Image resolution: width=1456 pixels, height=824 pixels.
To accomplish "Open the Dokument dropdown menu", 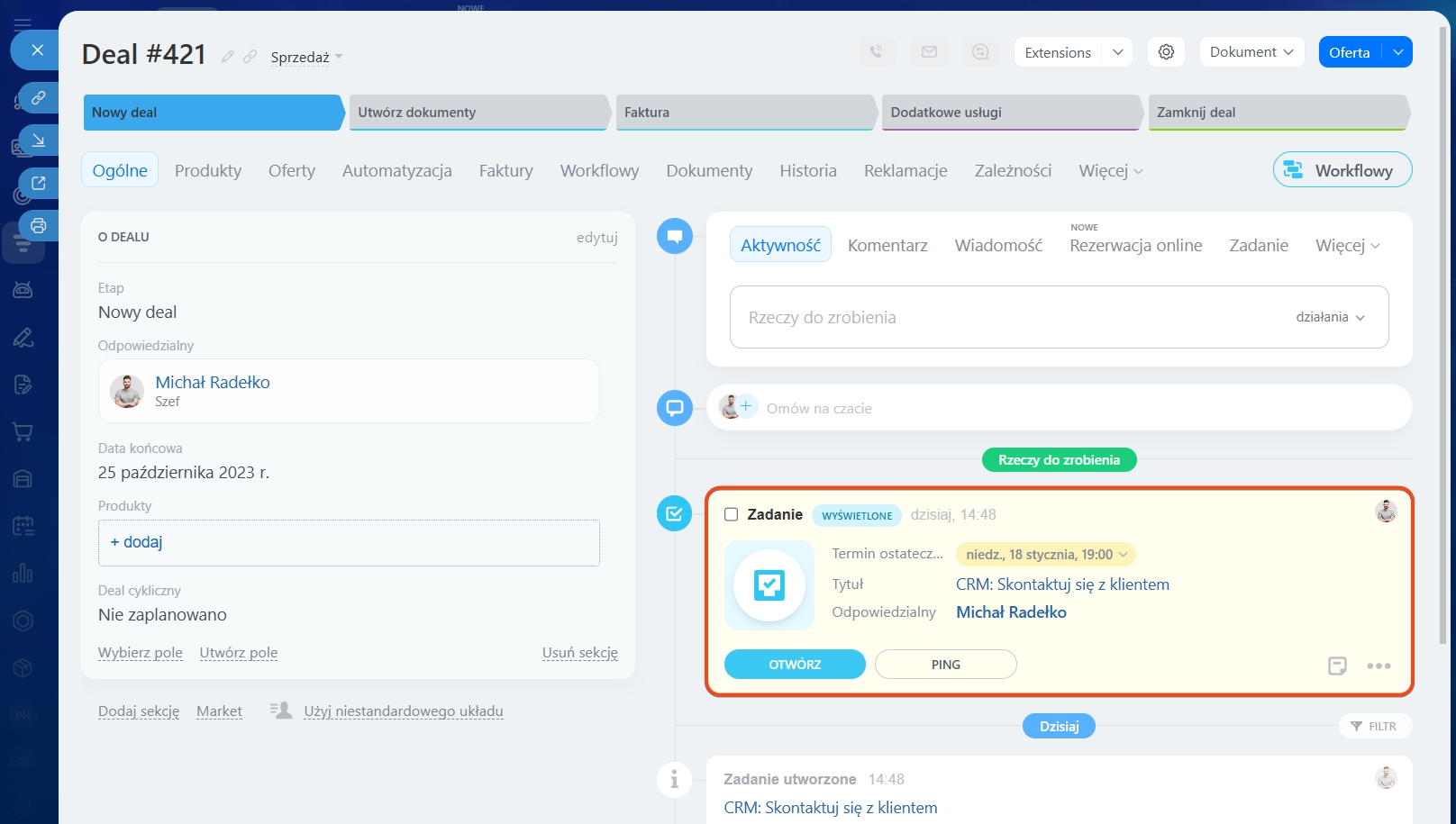I will (x=1251, y=52).
